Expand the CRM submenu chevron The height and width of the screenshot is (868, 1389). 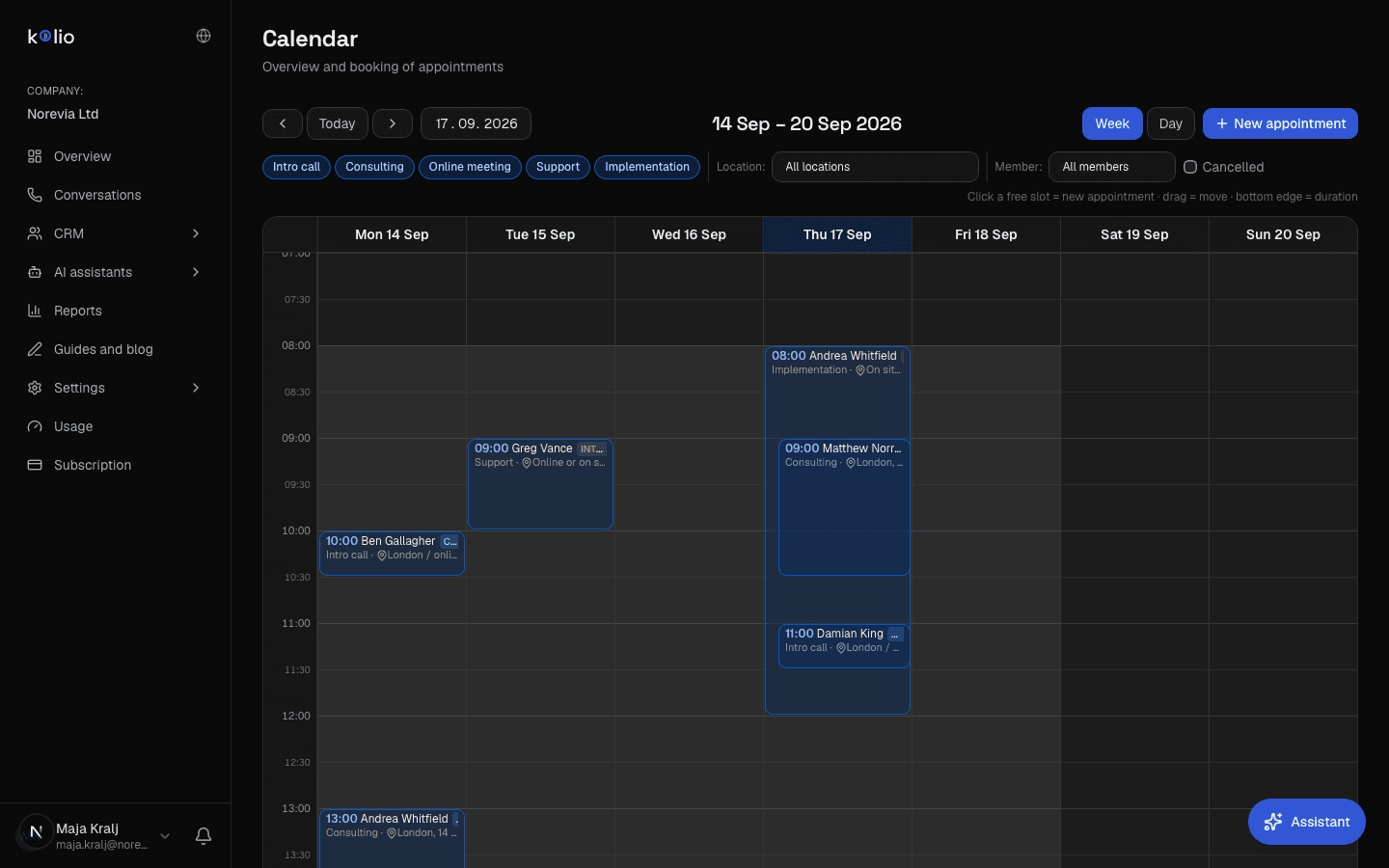(196, 233)
